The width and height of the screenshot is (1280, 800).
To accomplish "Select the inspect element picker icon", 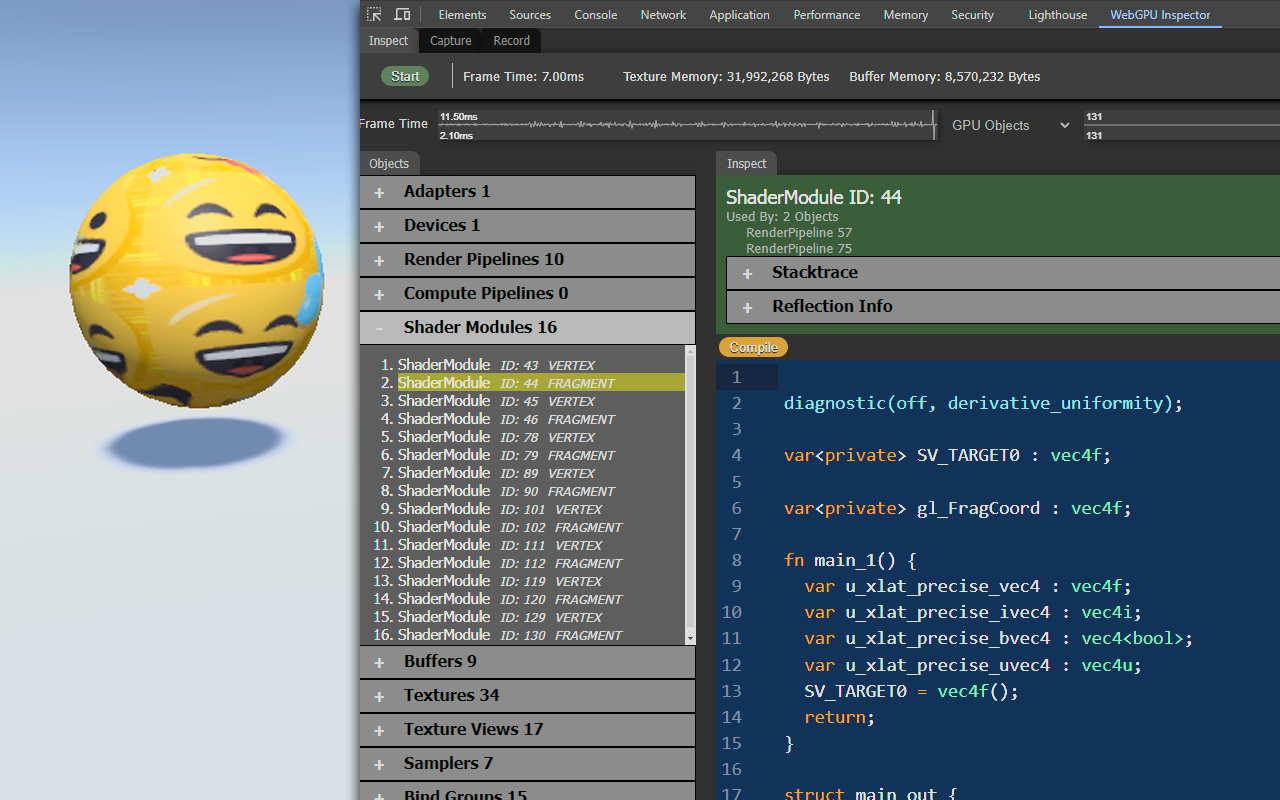I will (374, 14).
